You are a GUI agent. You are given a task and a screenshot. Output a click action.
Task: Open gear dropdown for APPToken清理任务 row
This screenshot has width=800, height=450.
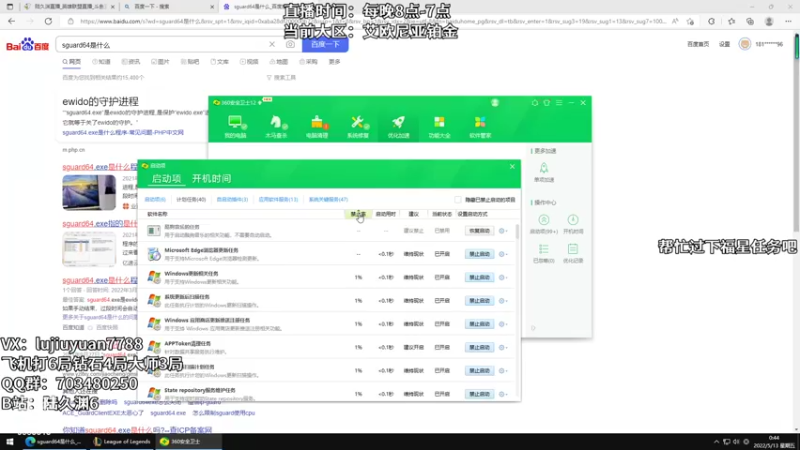pos(503,347)
